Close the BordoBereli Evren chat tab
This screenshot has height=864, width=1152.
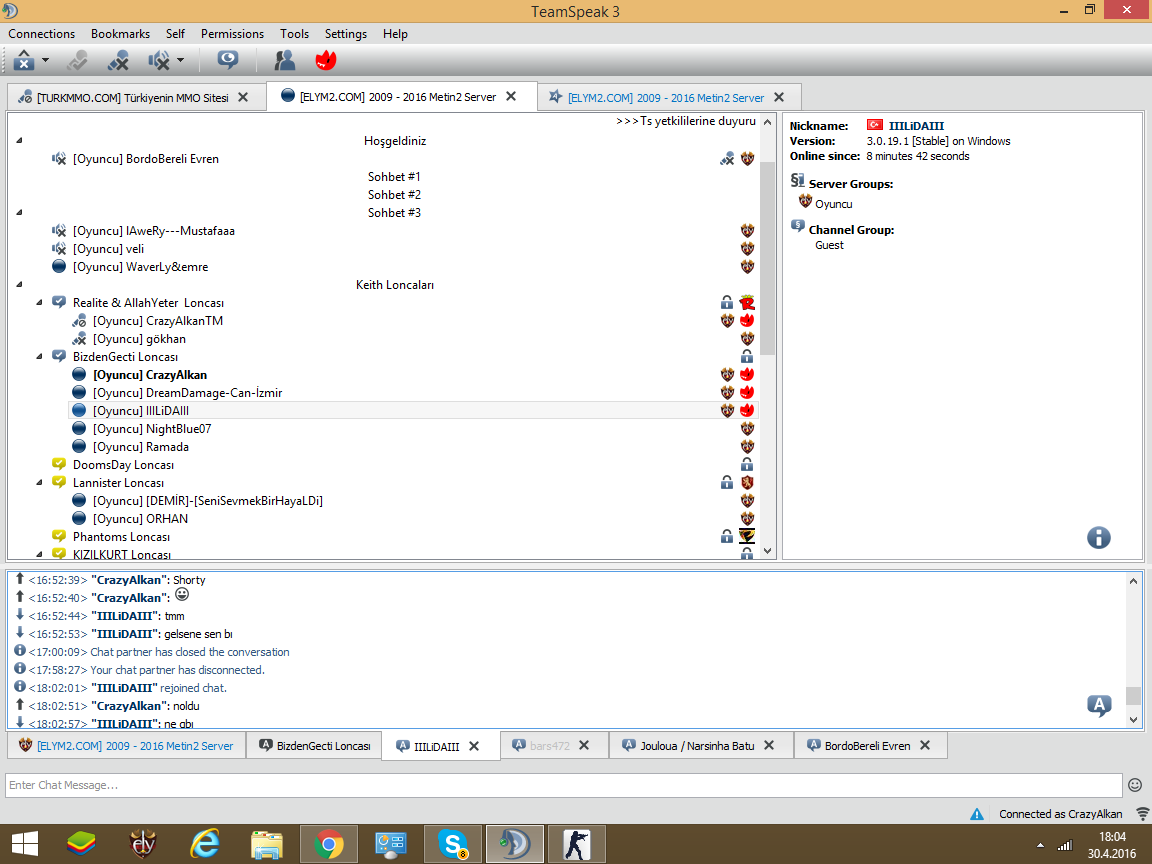[x=925, y=745]
